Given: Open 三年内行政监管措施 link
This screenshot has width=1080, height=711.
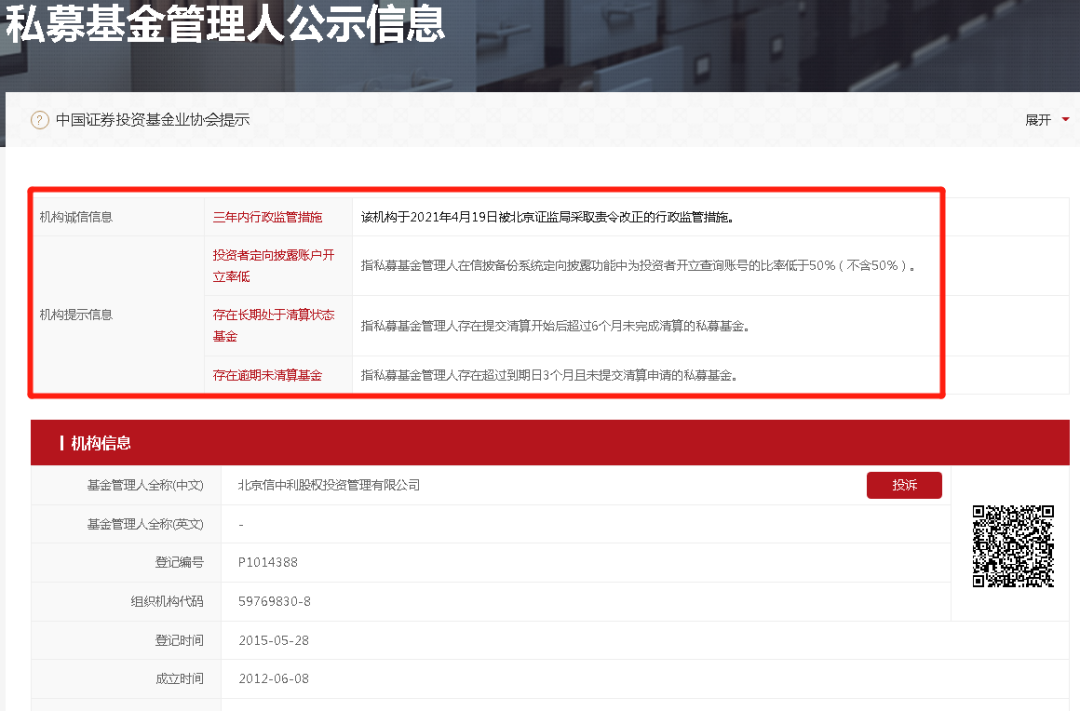Looking at the screenshot, I should [x=267, y=217].
